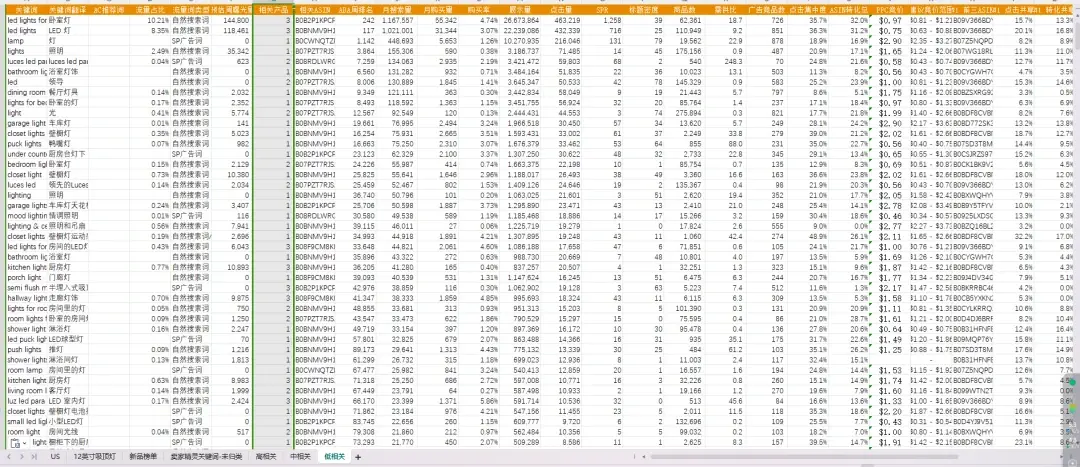Viewport: 1080px width, 467px height.
Task: Click the 55,342 monthly purchases cell
Action: coord(438,21)
